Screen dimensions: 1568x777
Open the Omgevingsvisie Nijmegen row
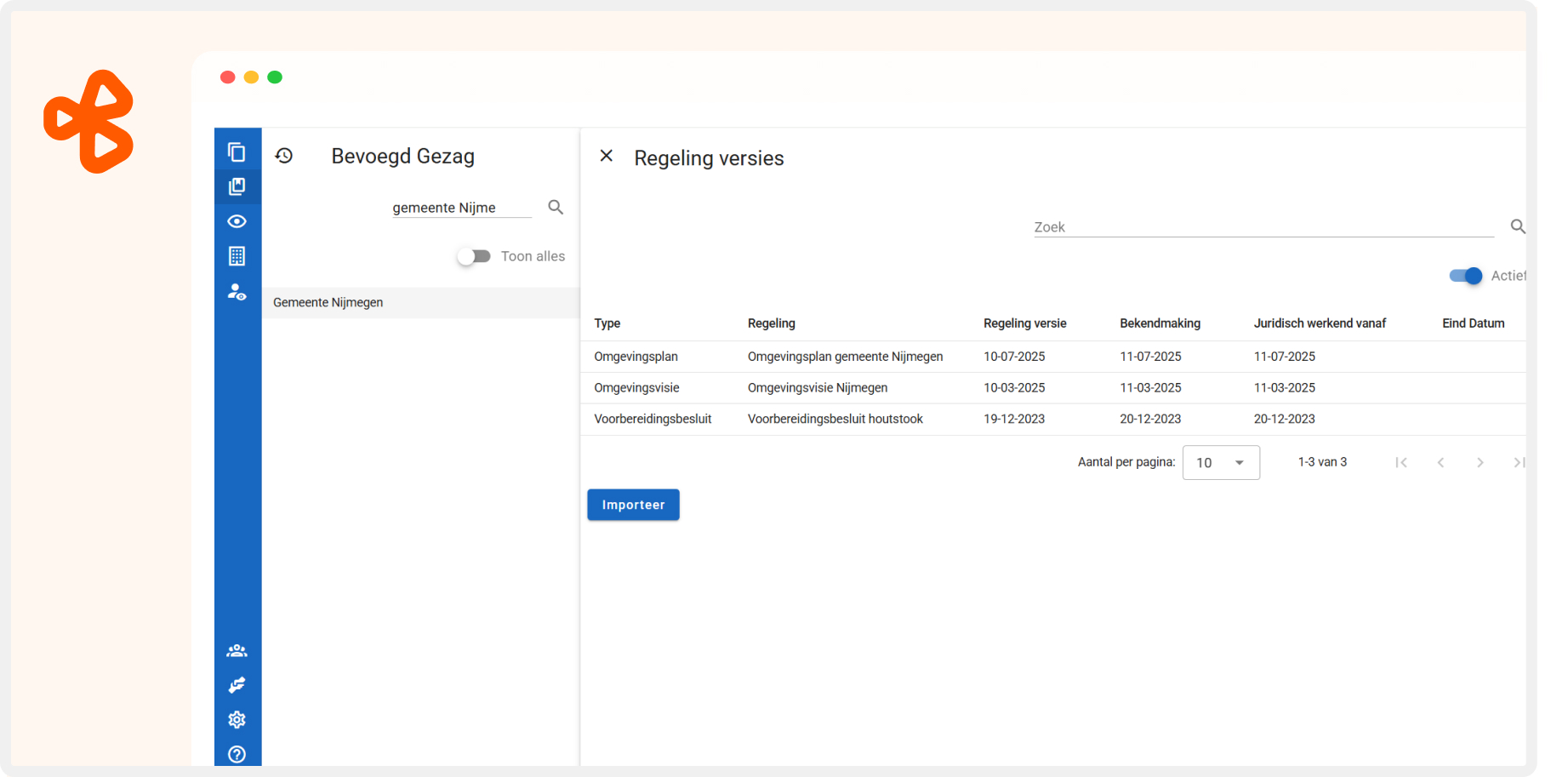(817, 388)
